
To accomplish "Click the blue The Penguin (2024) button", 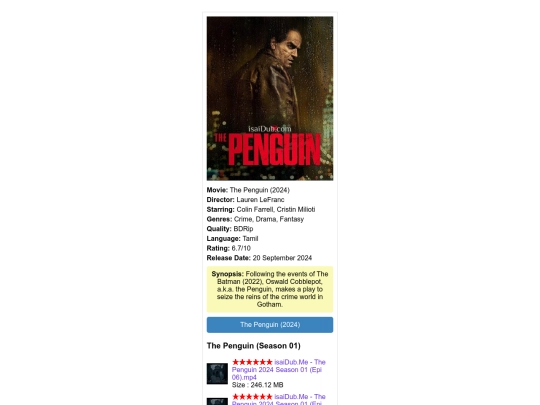I will pos(270,325).
